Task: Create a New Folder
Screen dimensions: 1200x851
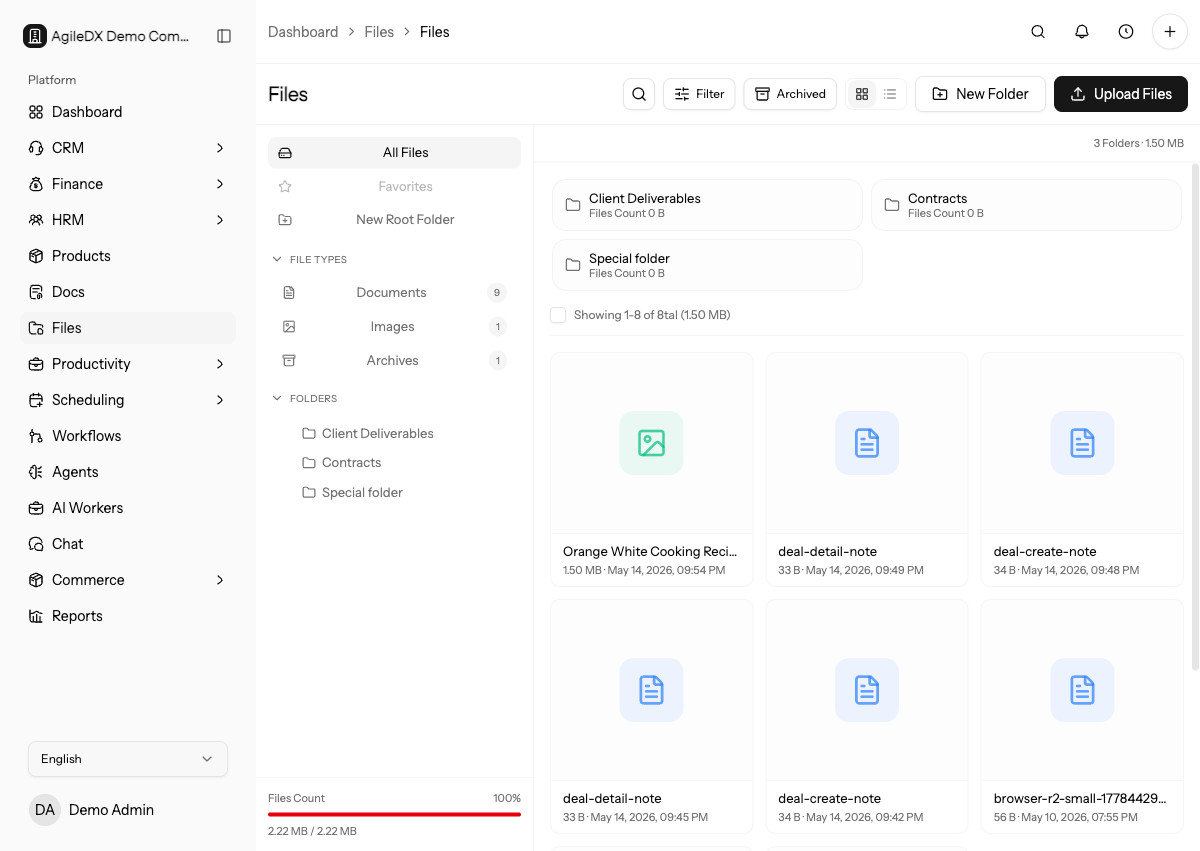Action: point(980,94)
